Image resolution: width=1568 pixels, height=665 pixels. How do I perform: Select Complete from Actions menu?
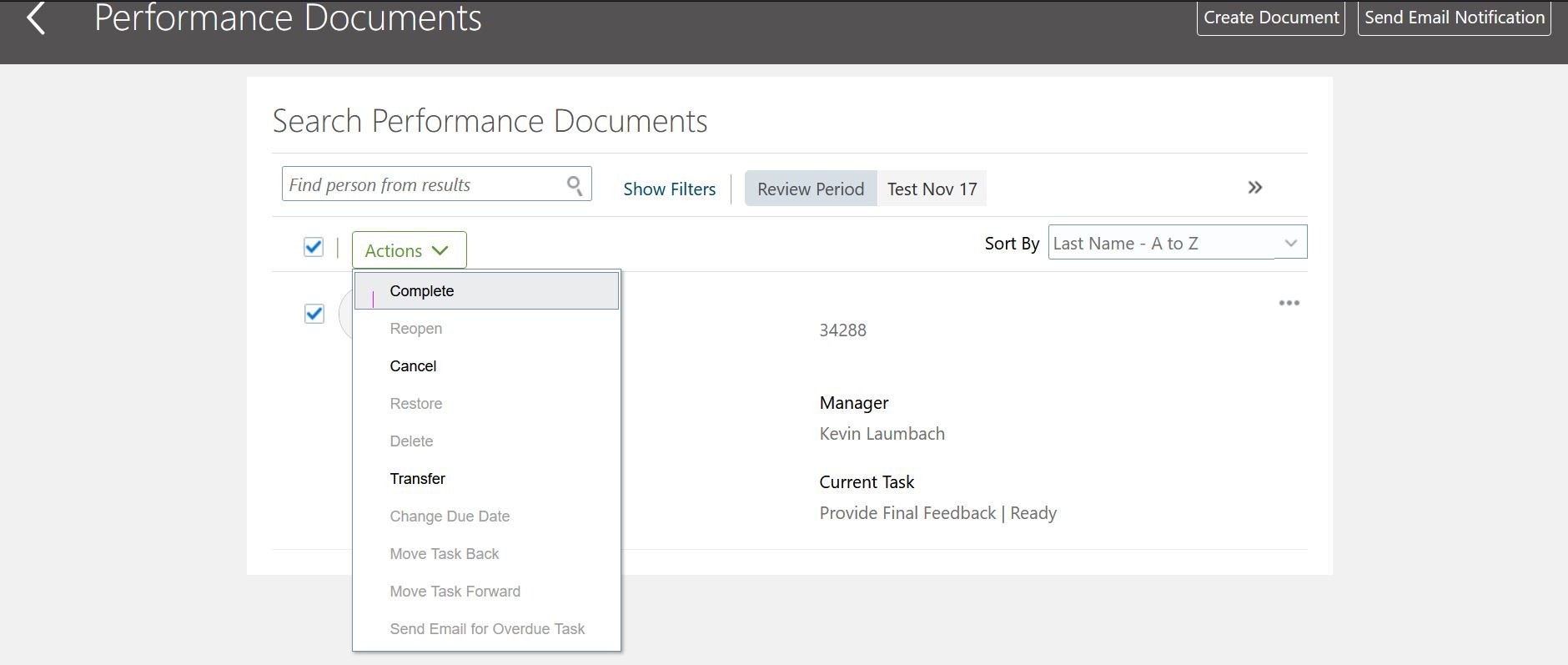(x=422, y=291)
